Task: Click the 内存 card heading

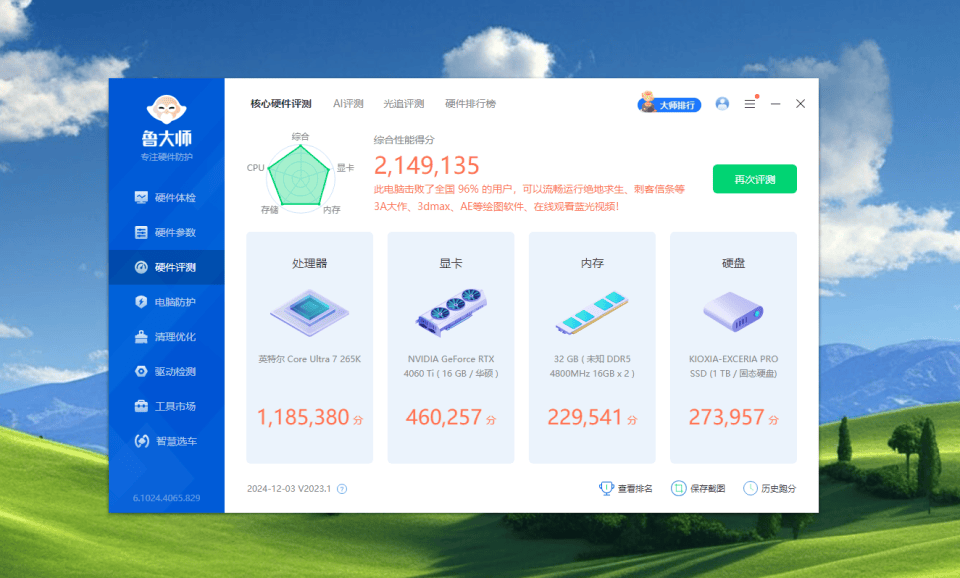Action: [x=592, y=263]
